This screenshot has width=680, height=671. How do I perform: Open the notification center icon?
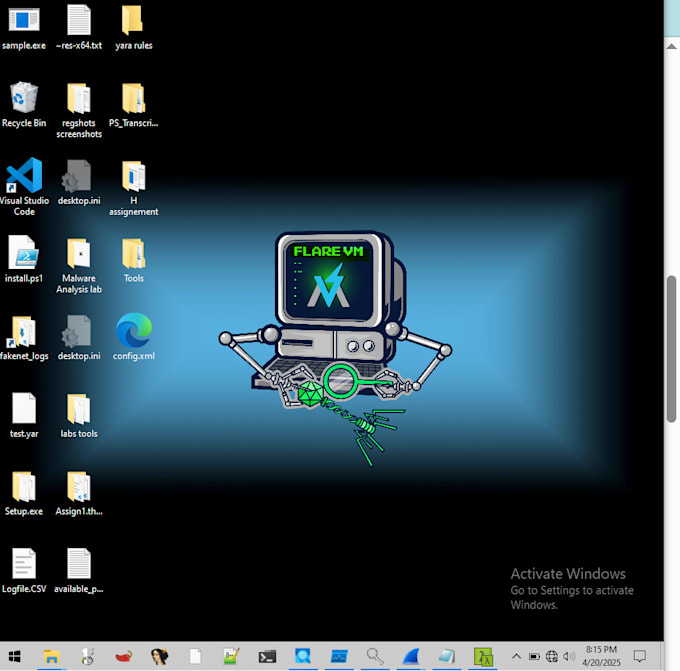point(640,657)
